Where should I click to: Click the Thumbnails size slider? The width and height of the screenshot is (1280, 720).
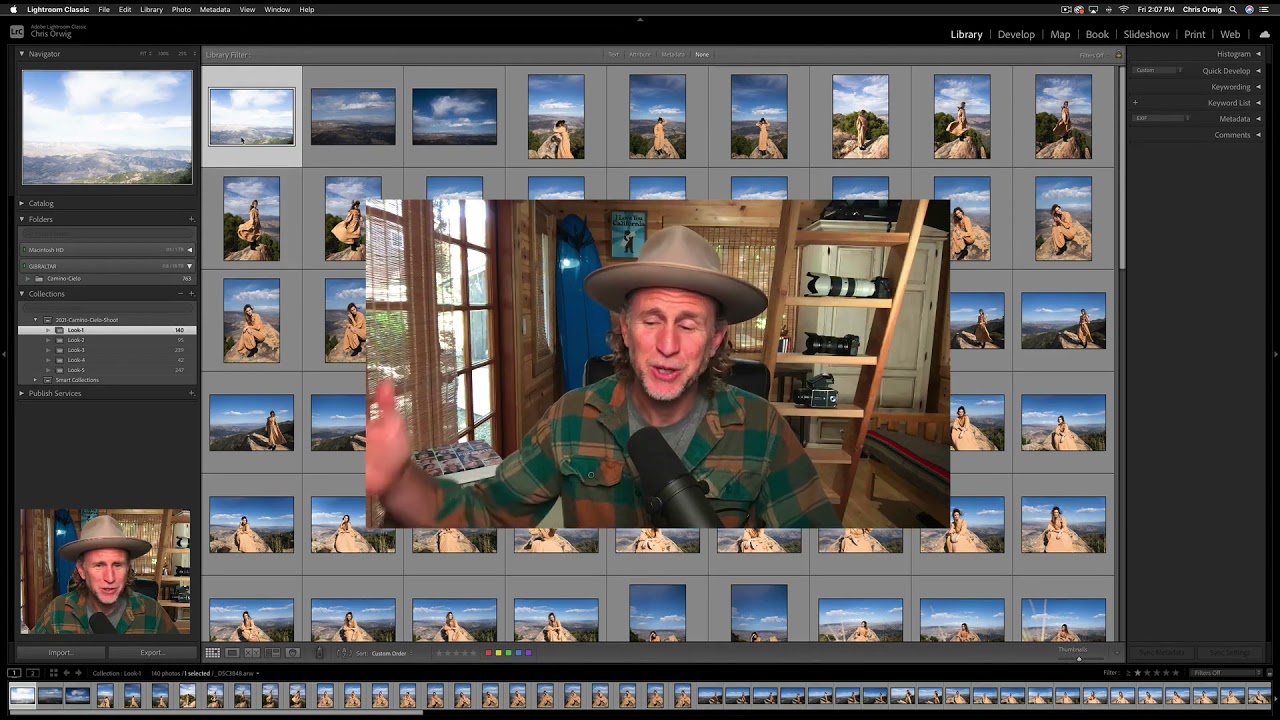[1079, 659]
